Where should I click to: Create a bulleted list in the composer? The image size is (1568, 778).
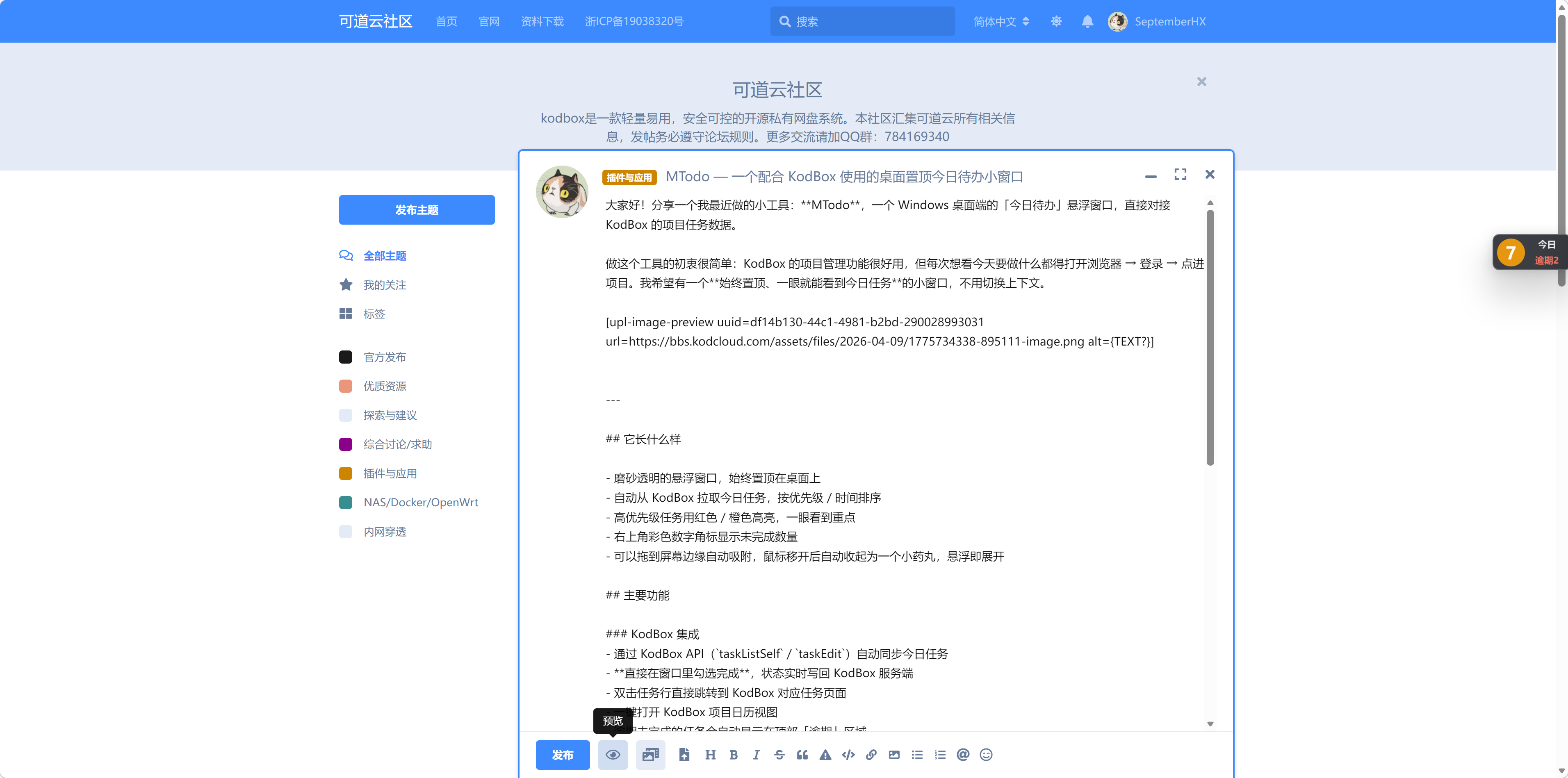point(917,755)
